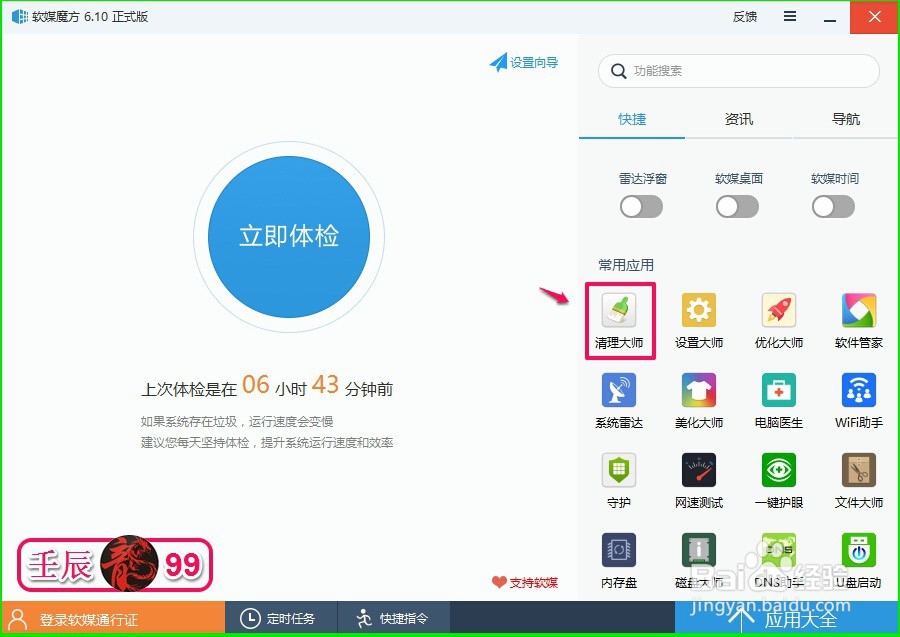Viewport: 900px width, 637px height.
Task: Log in via 登录软媒通行证
Action: pyautogui.click(x=114, y=619)
